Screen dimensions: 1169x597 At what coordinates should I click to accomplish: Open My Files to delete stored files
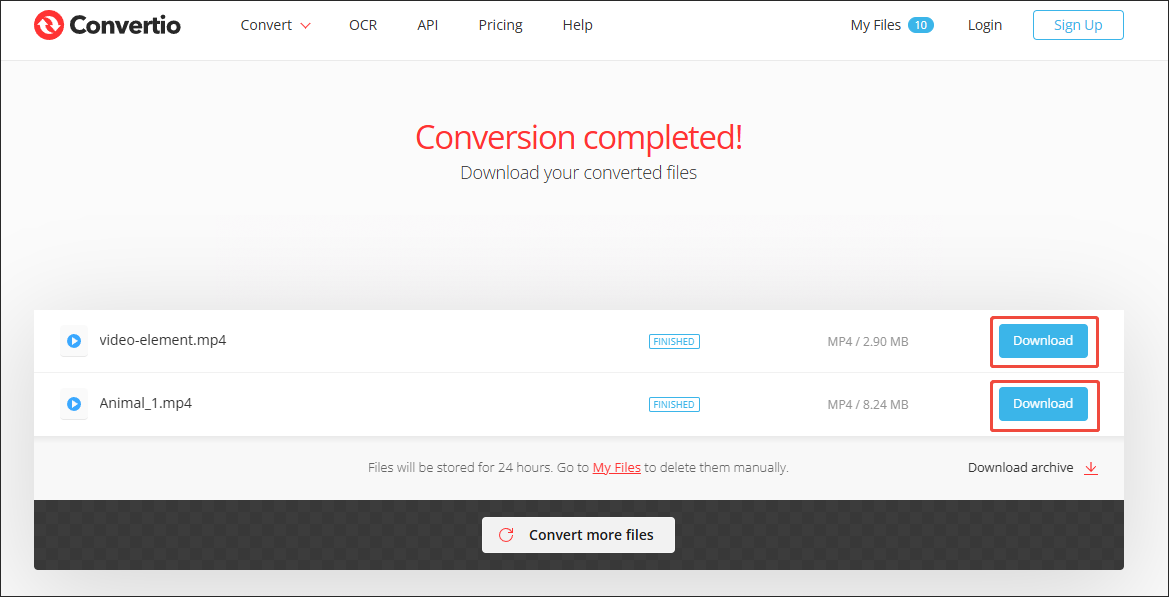click(616, 467)
